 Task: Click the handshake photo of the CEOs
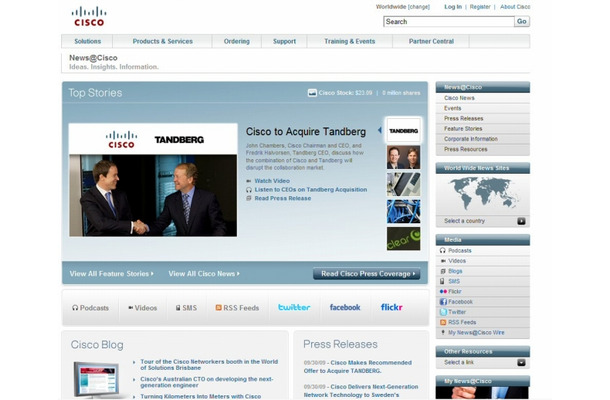pos(153,195)
